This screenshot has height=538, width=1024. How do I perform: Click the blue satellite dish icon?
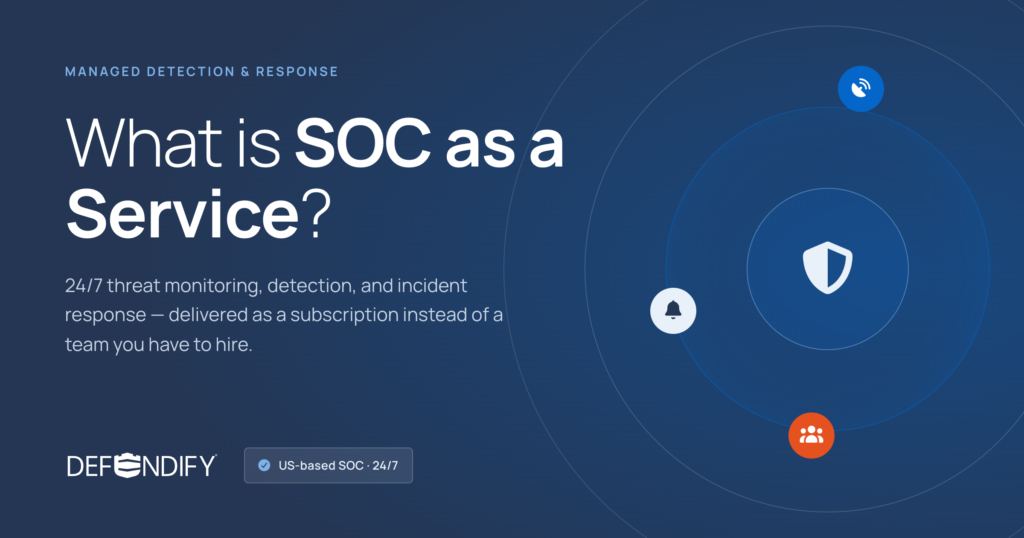(861, 89)
